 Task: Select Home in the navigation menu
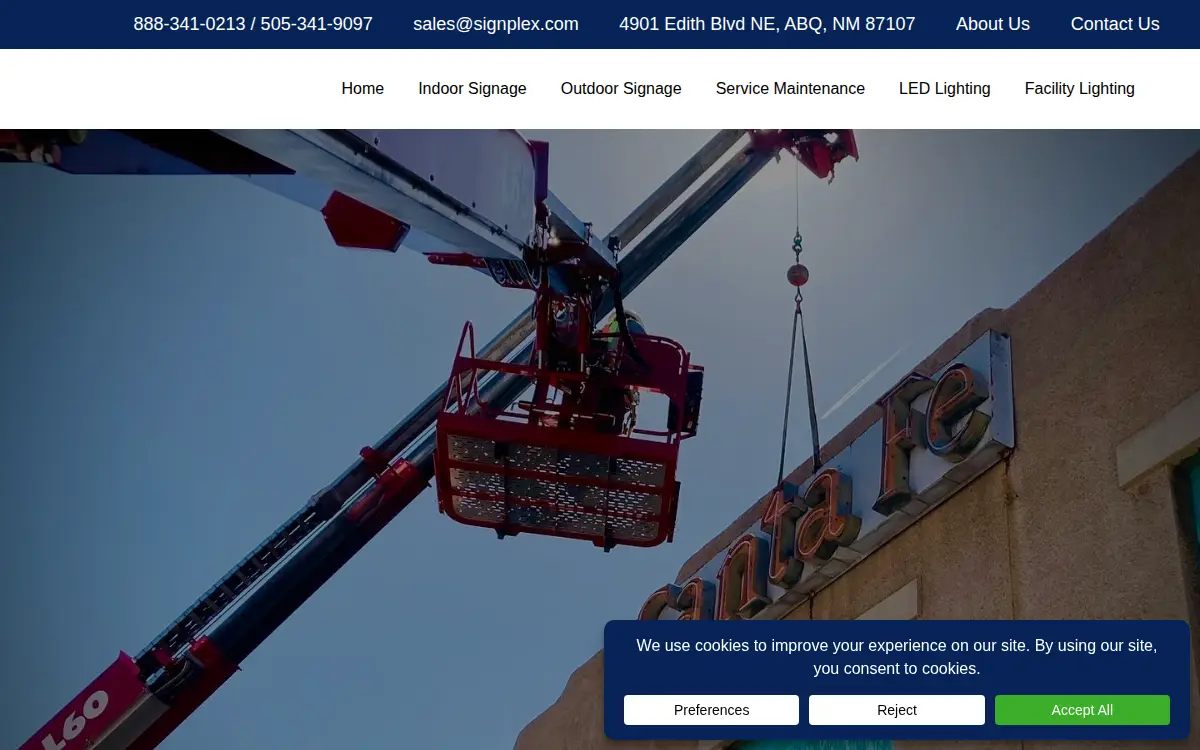[x=363, y=89]
